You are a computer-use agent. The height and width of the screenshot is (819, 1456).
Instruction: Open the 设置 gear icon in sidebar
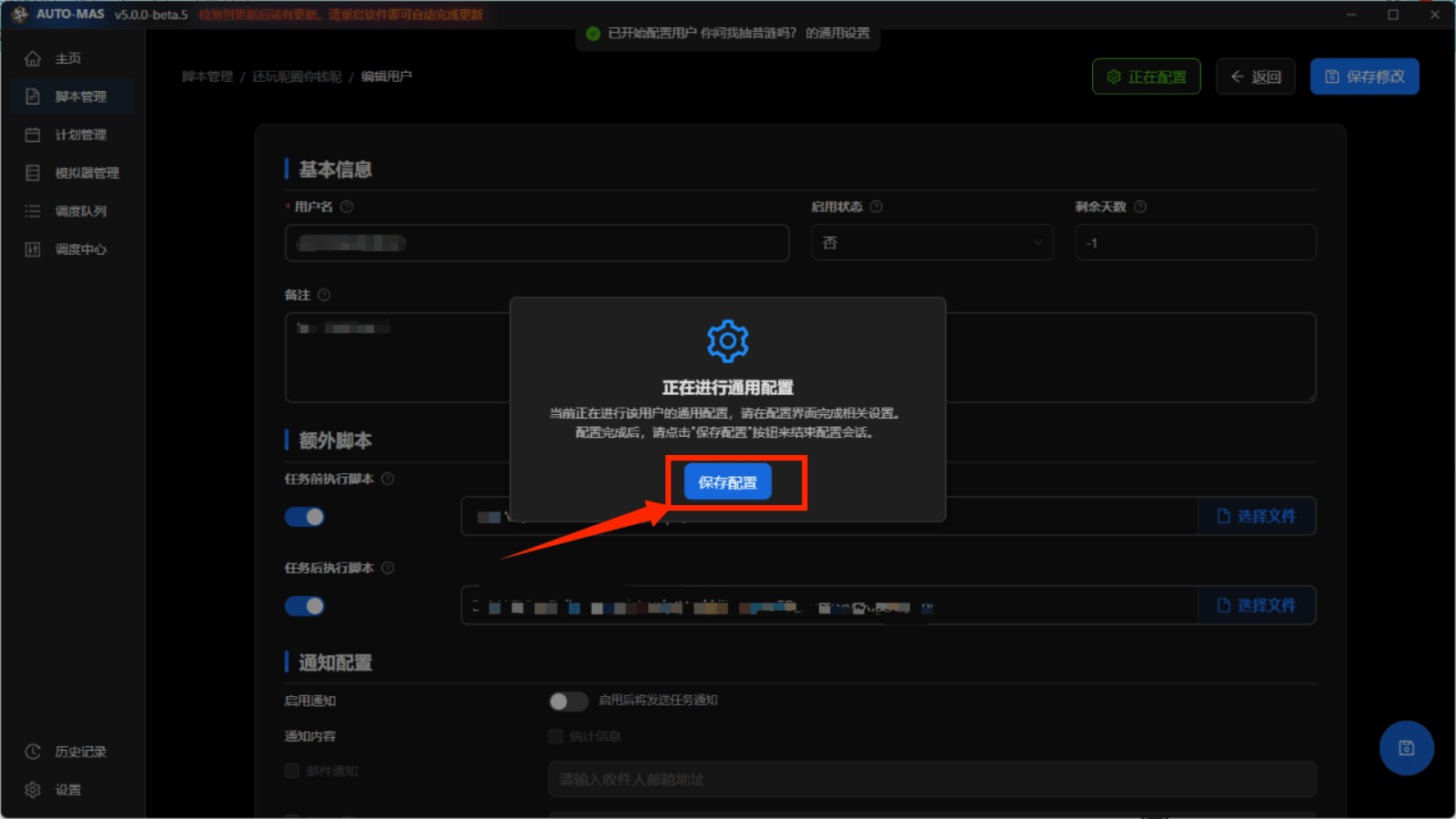(x=33, y=789)
